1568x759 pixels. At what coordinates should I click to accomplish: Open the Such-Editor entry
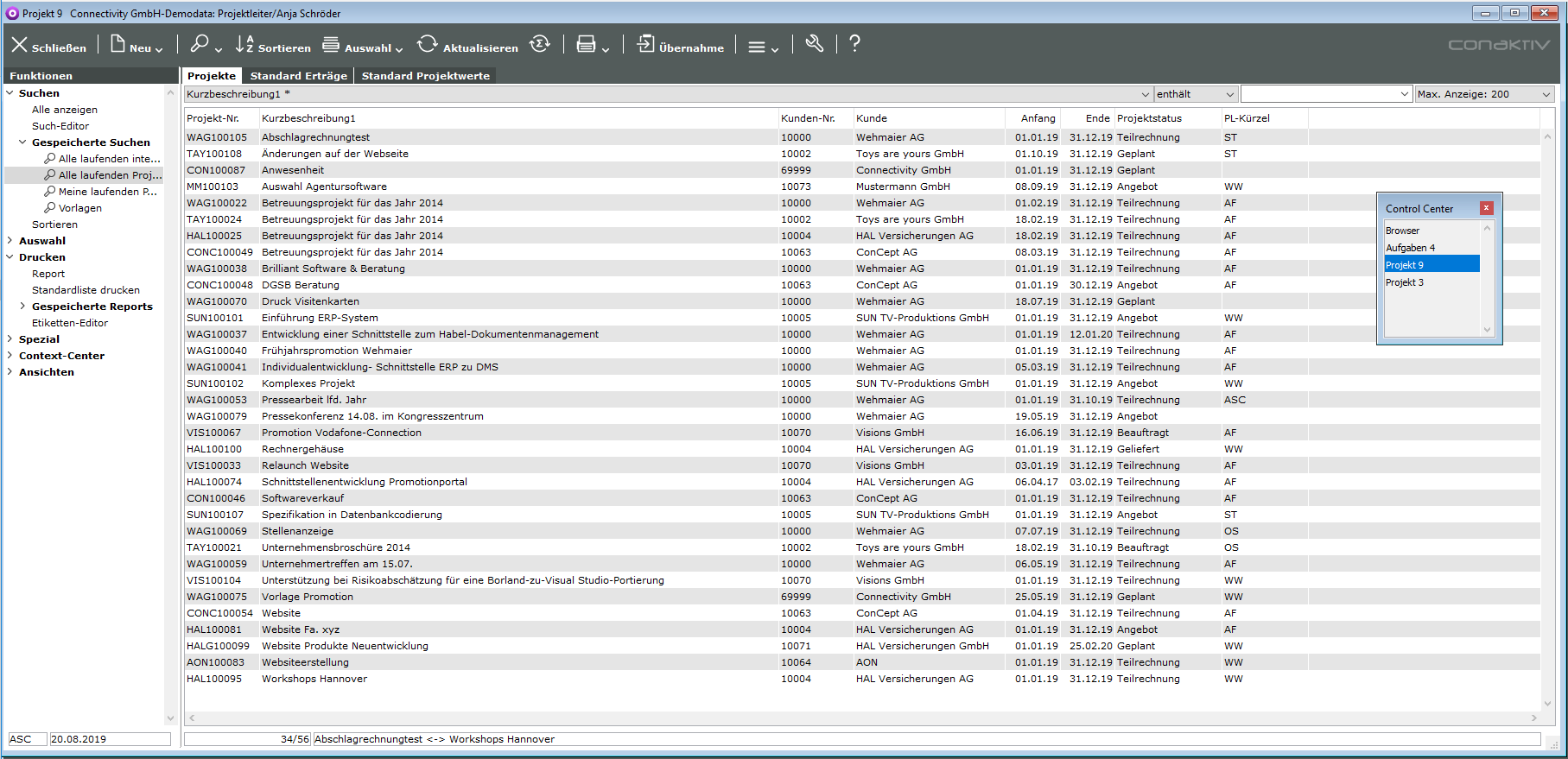pyautogui.click(x=60, y=126)
